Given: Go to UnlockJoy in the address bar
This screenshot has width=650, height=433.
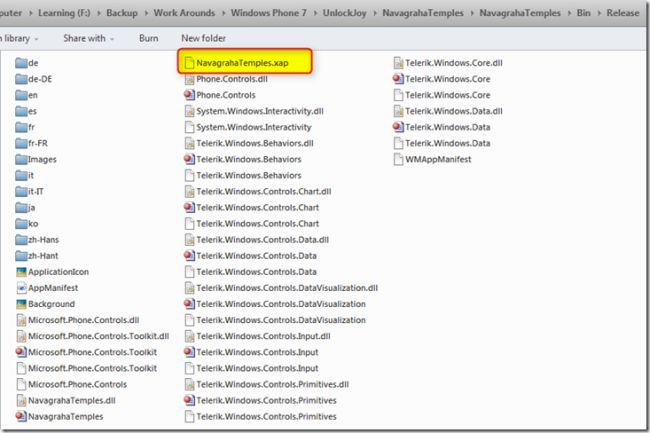Looking at the screenshot, I should [345, 13].
